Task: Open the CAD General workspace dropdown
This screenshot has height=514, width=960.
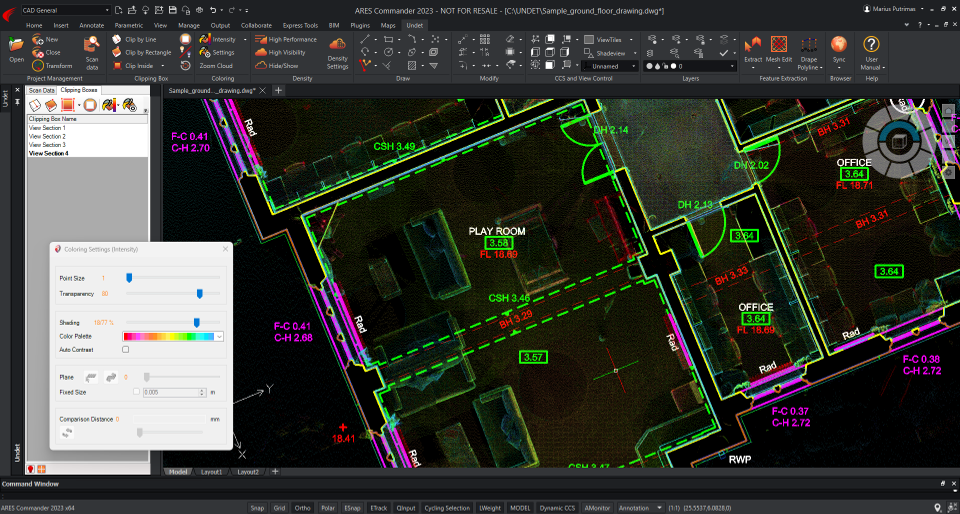Action: point(66,10)
